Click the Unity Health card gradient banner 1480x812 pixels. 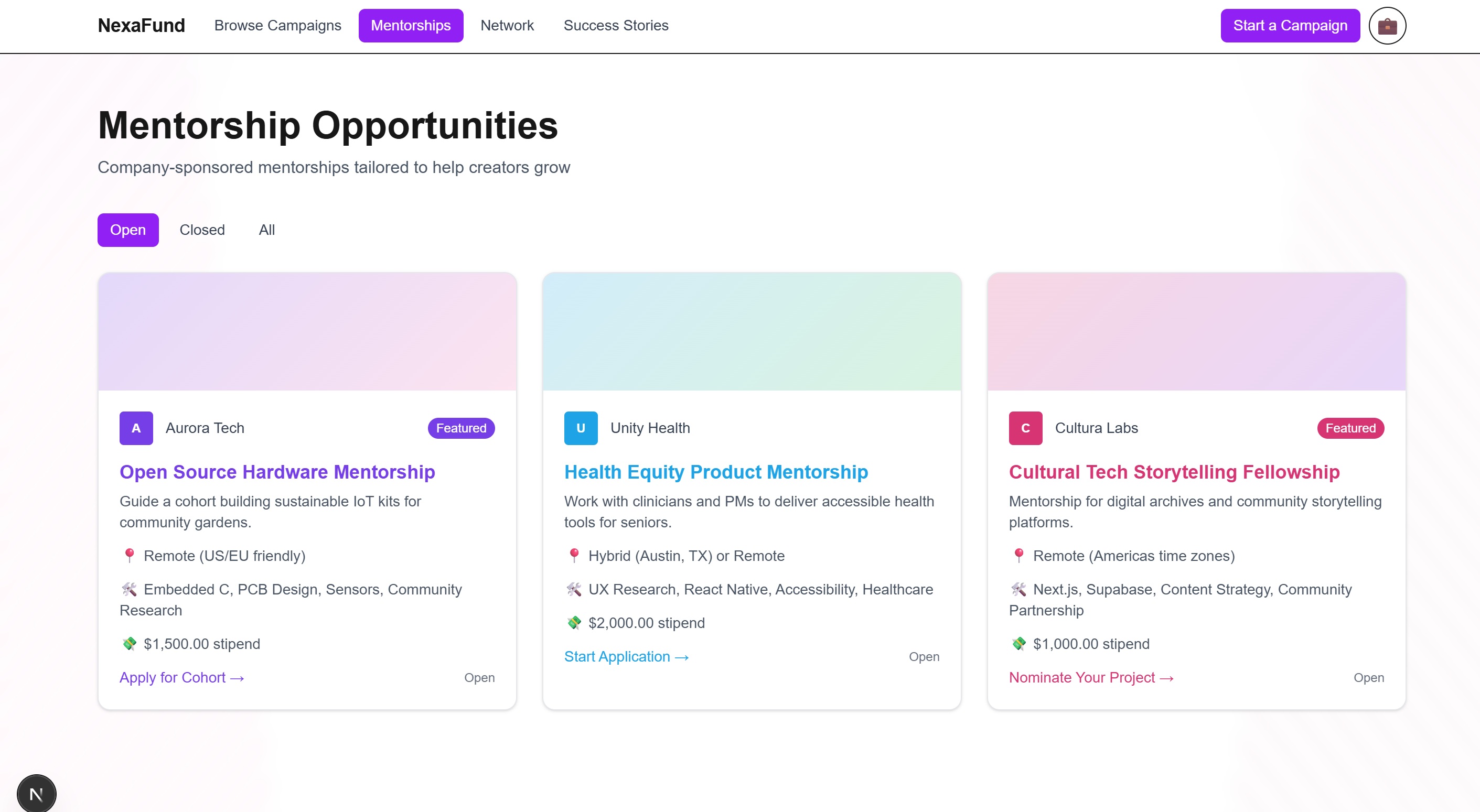pos(752,331)
